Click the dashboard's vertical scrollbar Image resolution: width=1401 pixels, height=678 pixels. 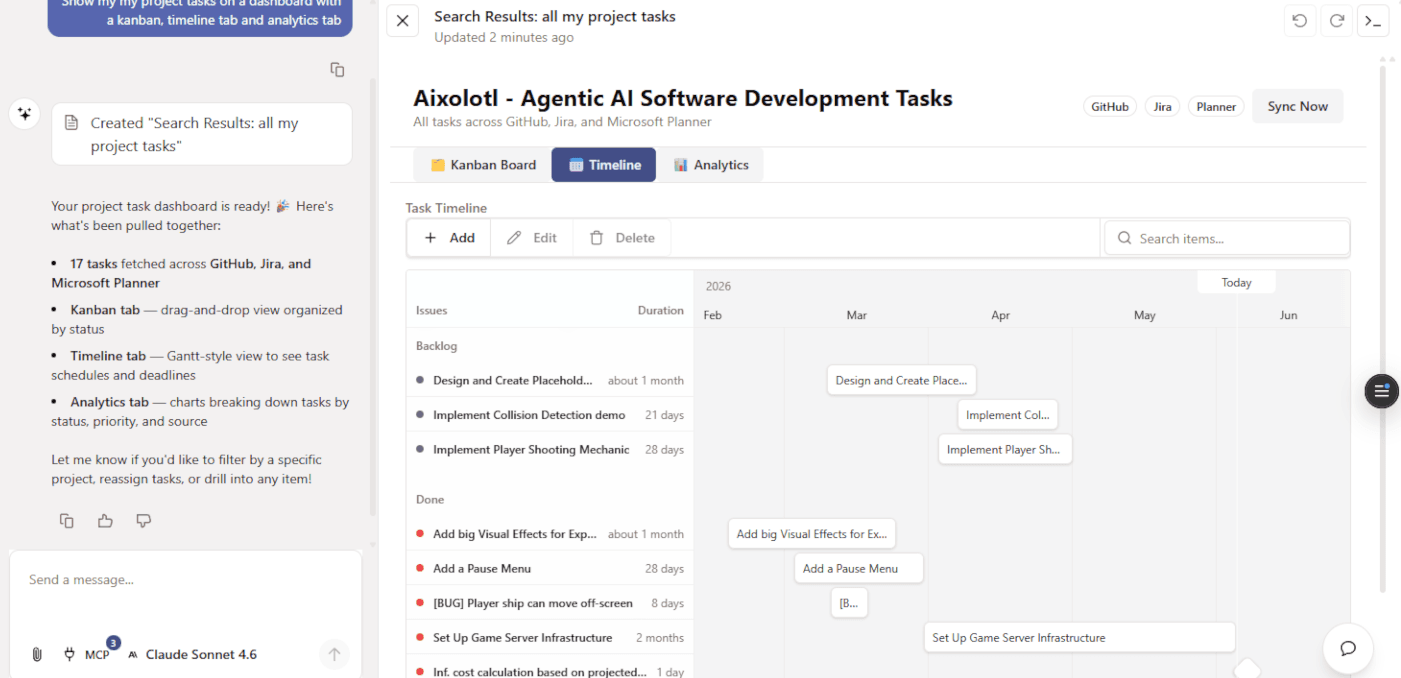click(x=1383, y=330)
